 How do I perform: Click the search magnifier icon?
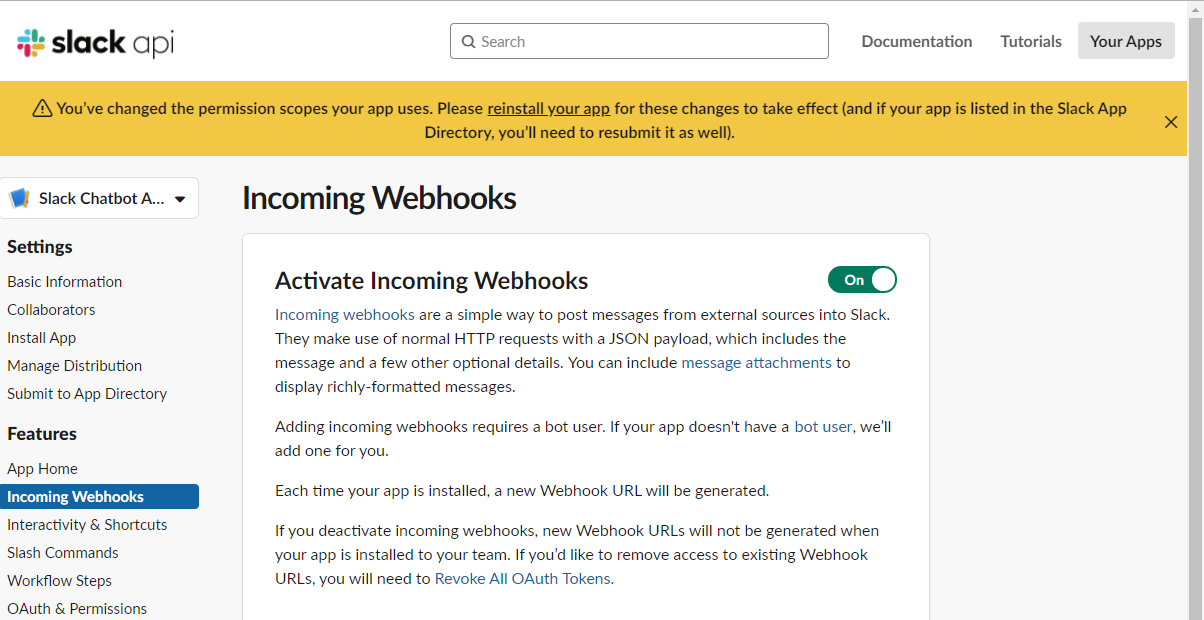tap(468, 42)
